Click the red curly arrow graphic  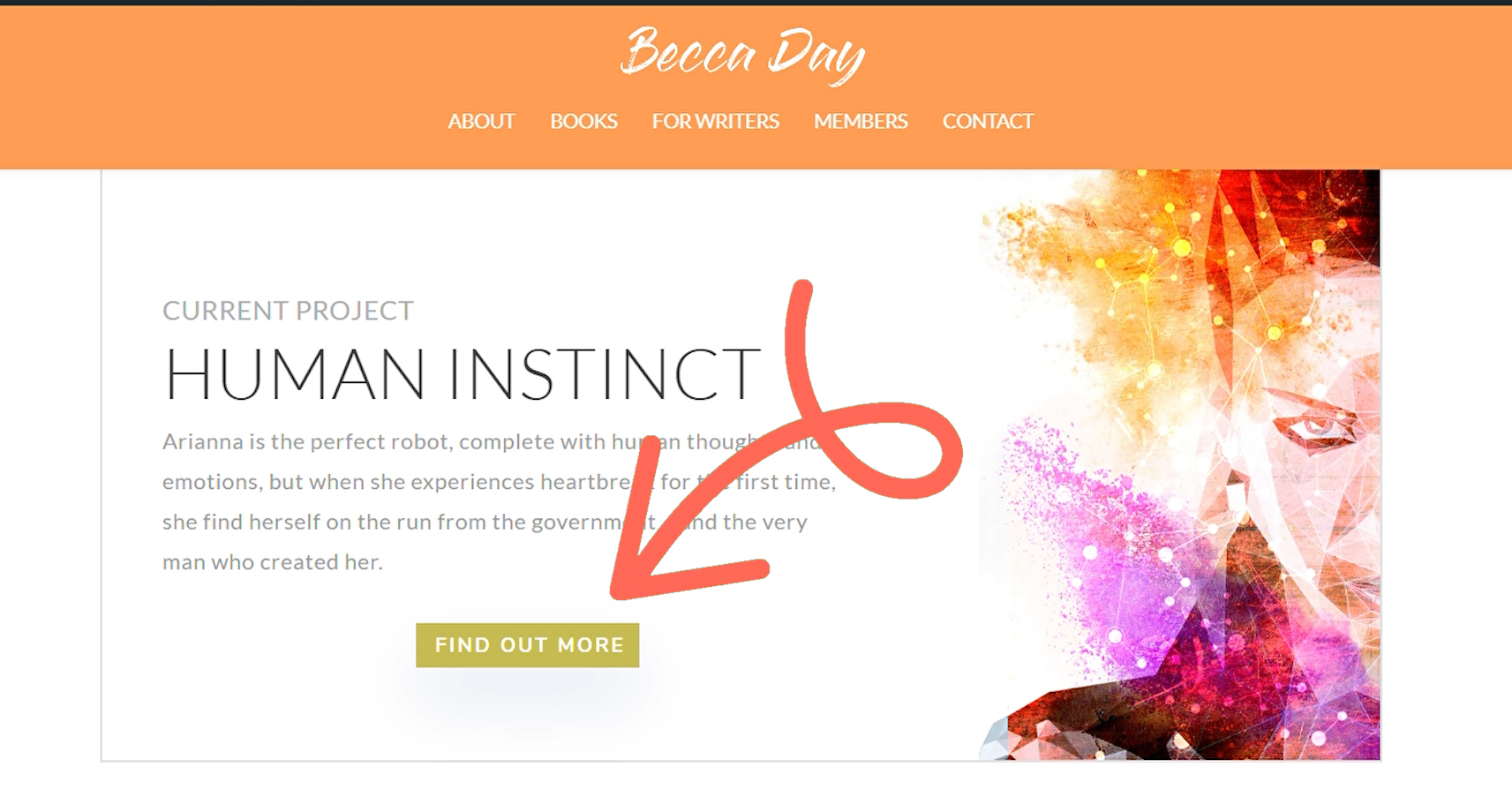pos(786,440)
